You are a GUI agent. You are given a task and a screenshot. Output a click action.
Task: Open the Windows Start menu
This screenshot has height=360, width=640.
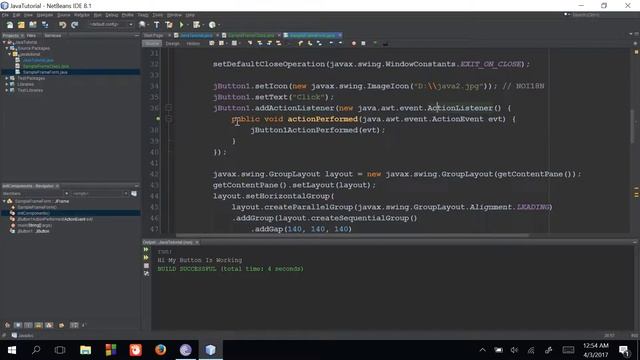coord(11,350)
